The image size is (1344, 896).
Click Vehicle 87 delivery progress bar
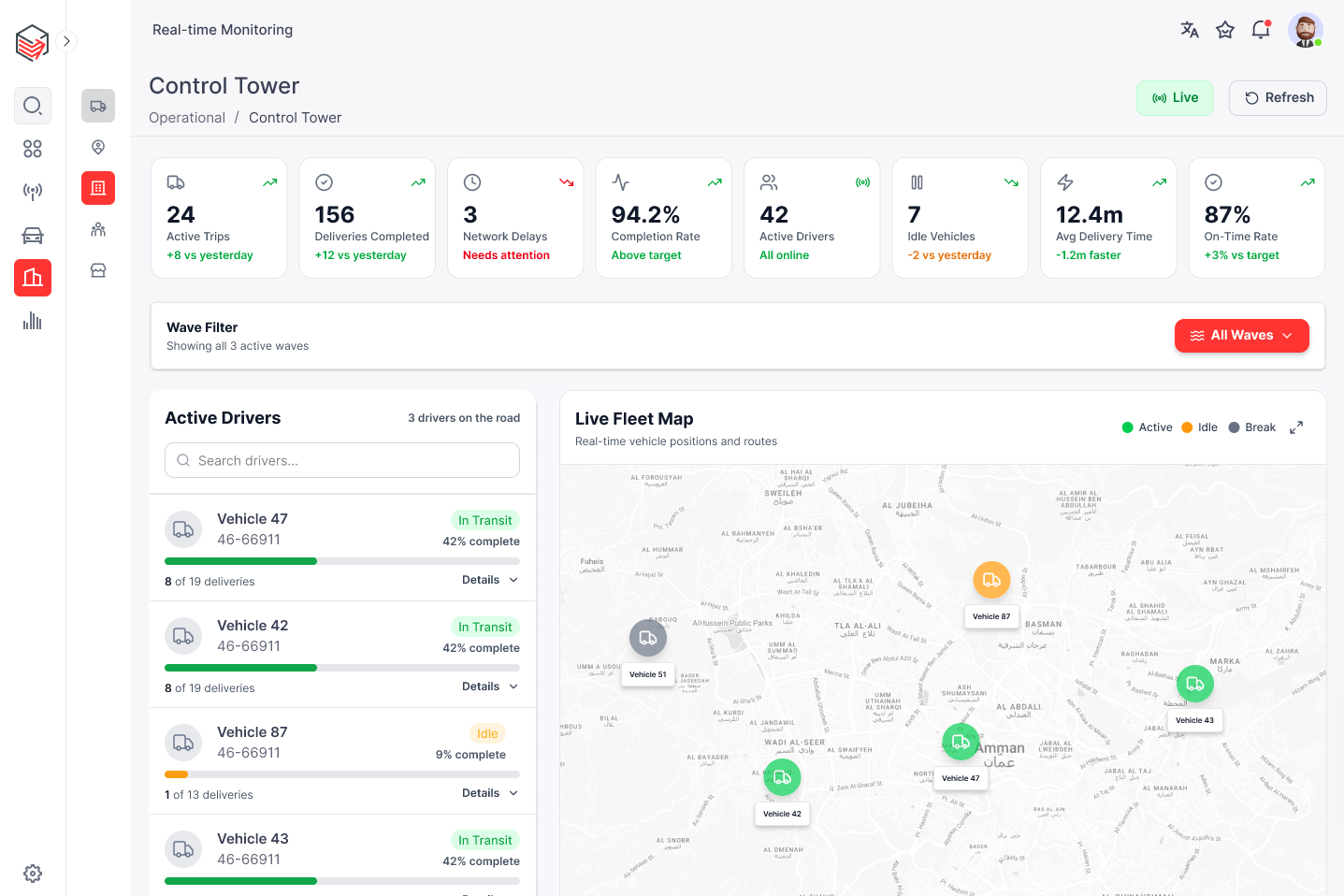click(x=342, y=774)
